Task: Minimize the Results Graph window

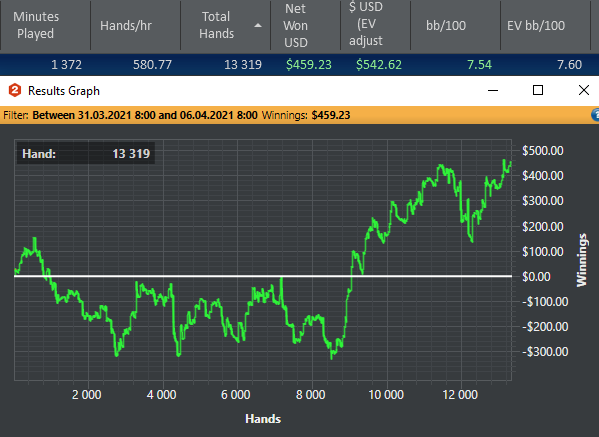Action: tap(493, 91)
